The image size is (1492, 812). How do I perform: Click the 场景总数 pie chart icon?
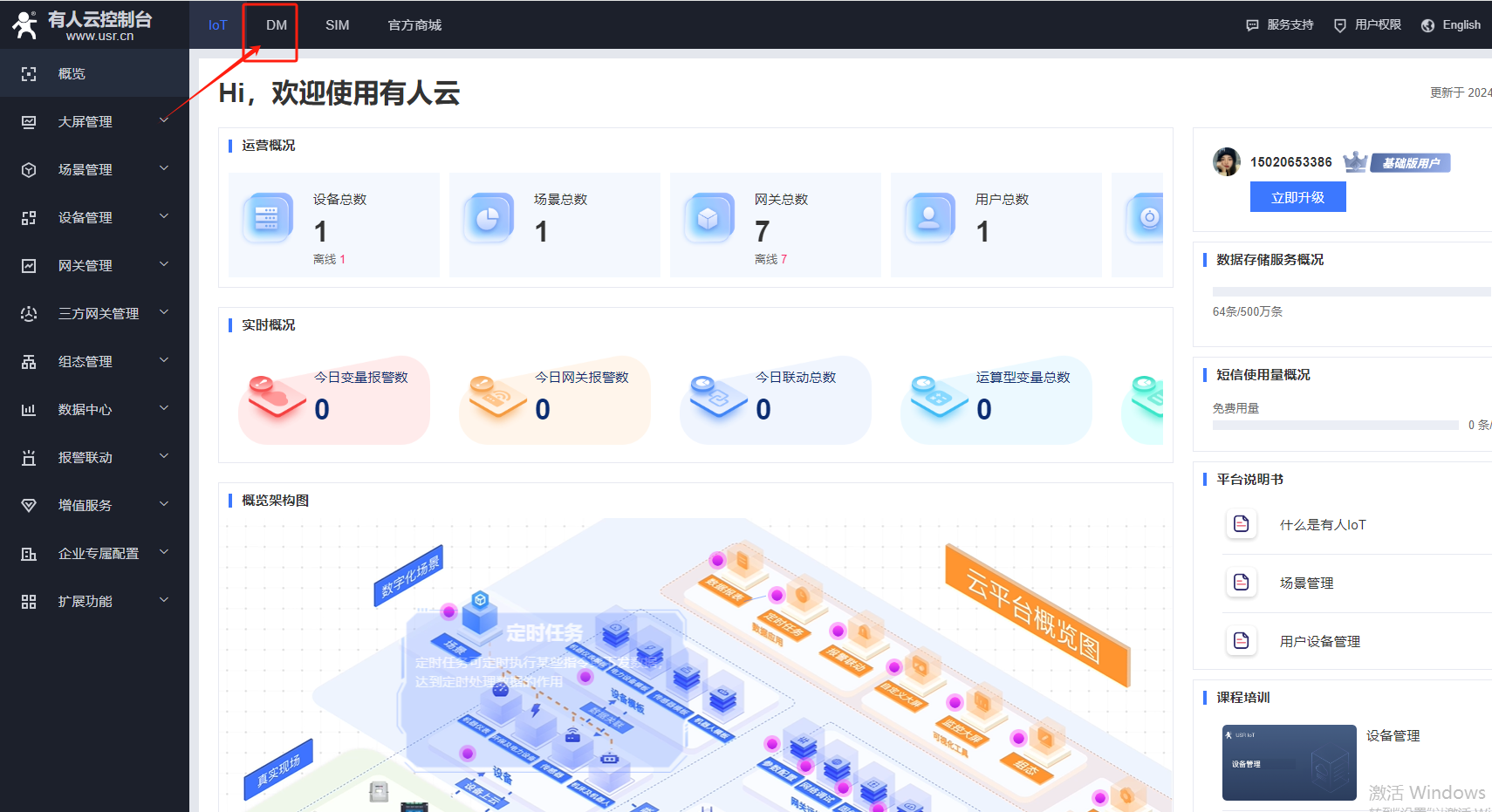pos(488,218)
